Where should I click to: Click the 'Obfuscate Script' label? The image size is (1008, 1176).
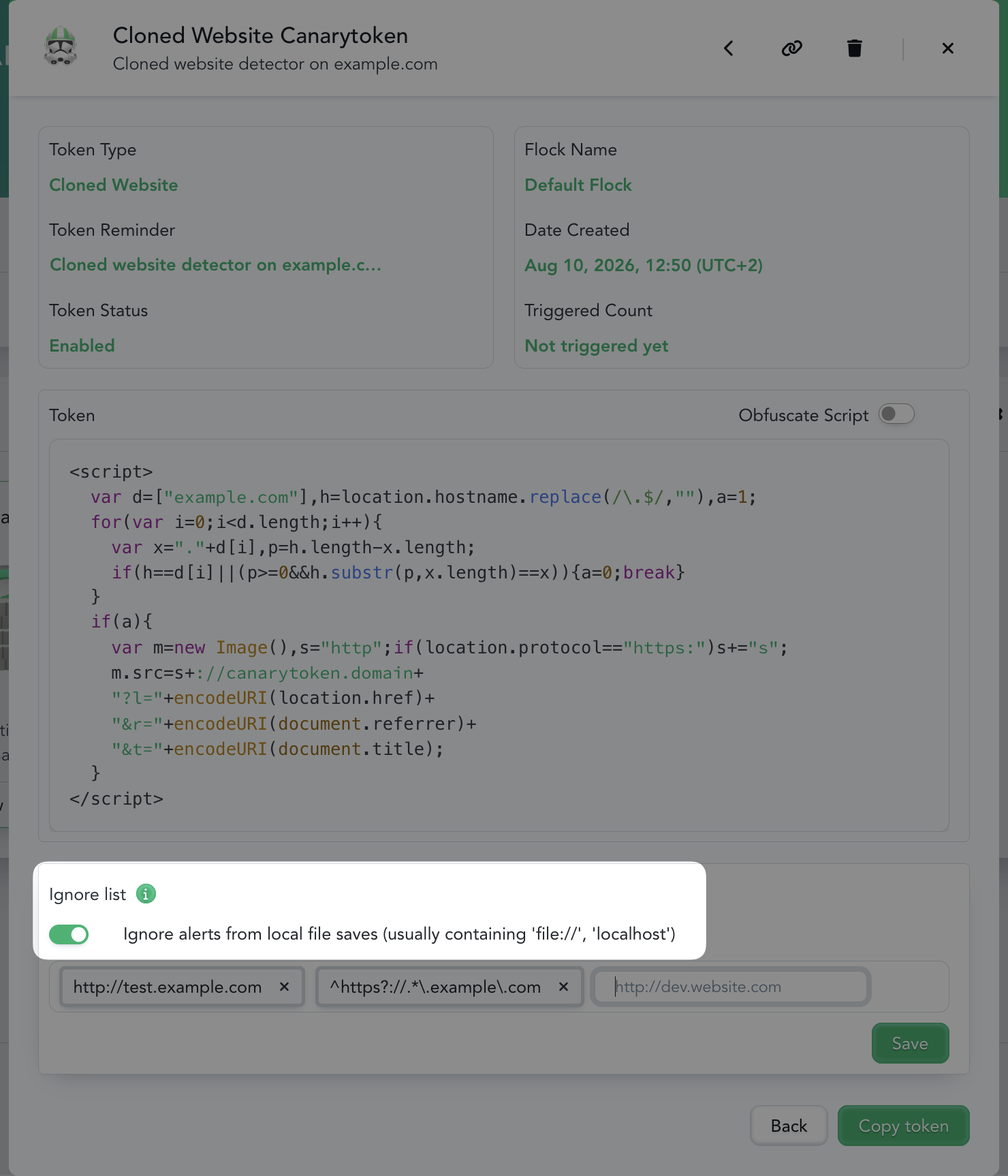coord(804,415)
